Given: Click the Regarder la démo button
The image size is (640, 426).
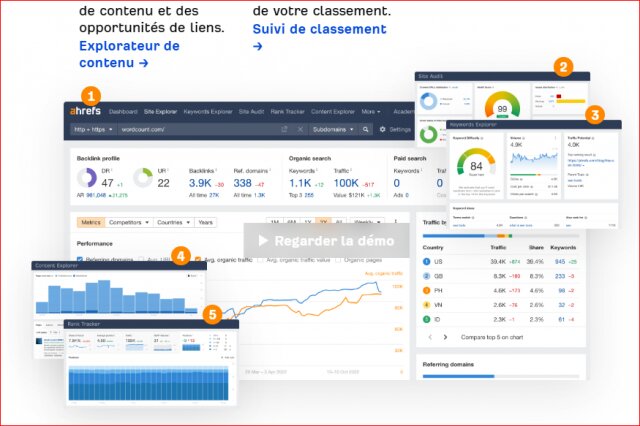Looking at the screenshot, I should coord(327,241).
